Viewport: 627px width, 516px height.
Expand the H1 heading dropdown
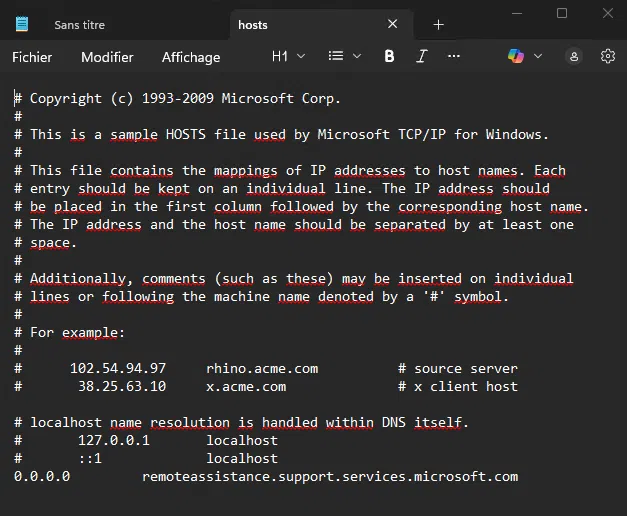point(287,57)
